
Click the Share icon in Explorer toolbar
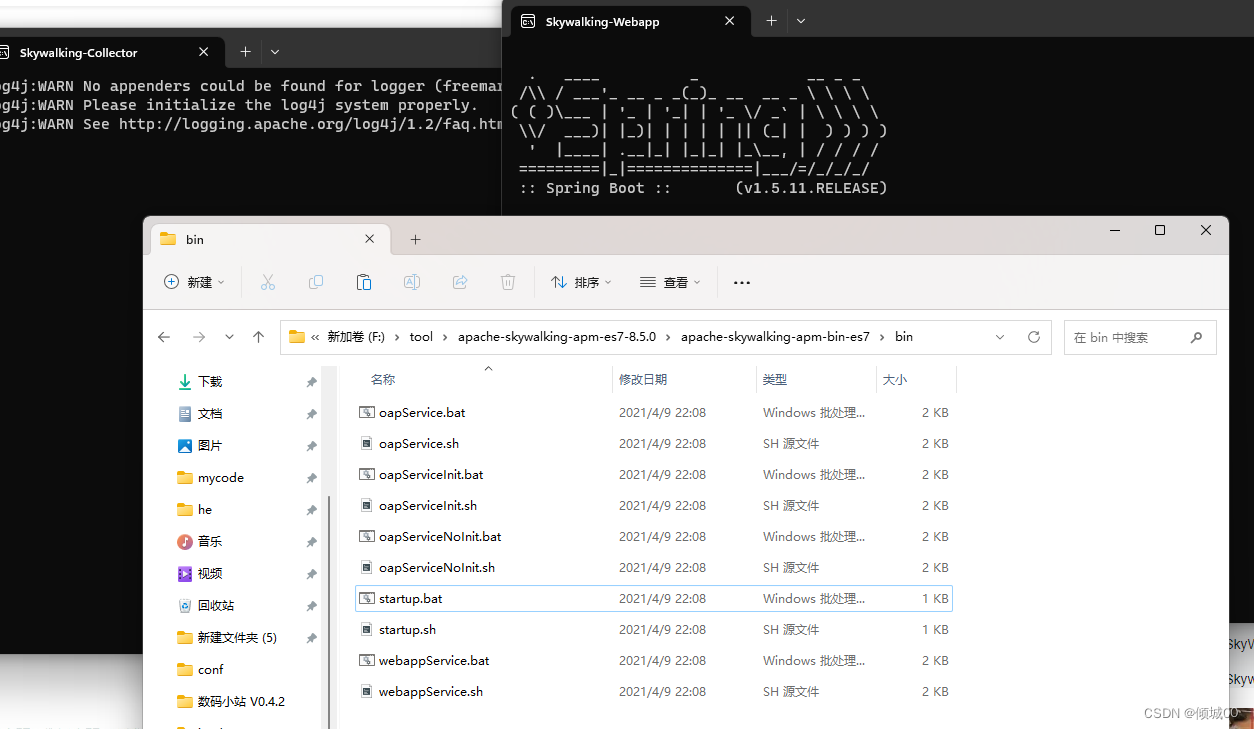[460, 283]
